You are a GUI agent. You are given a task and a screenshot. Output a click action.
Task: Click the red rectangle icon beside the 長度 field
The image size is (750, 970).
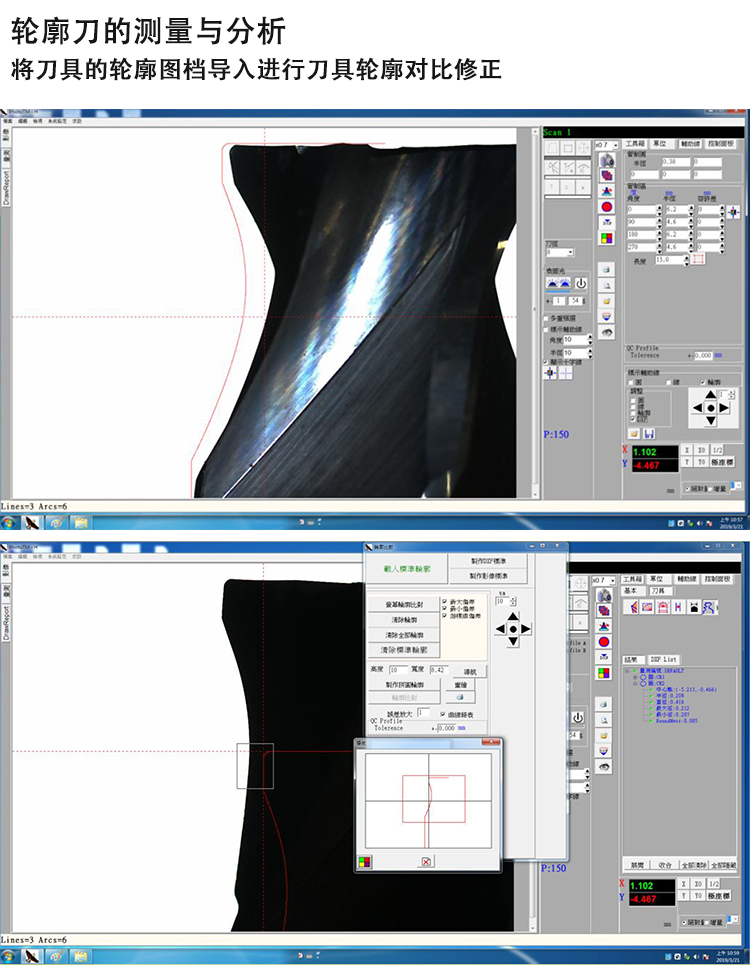(x=698, y=259)
